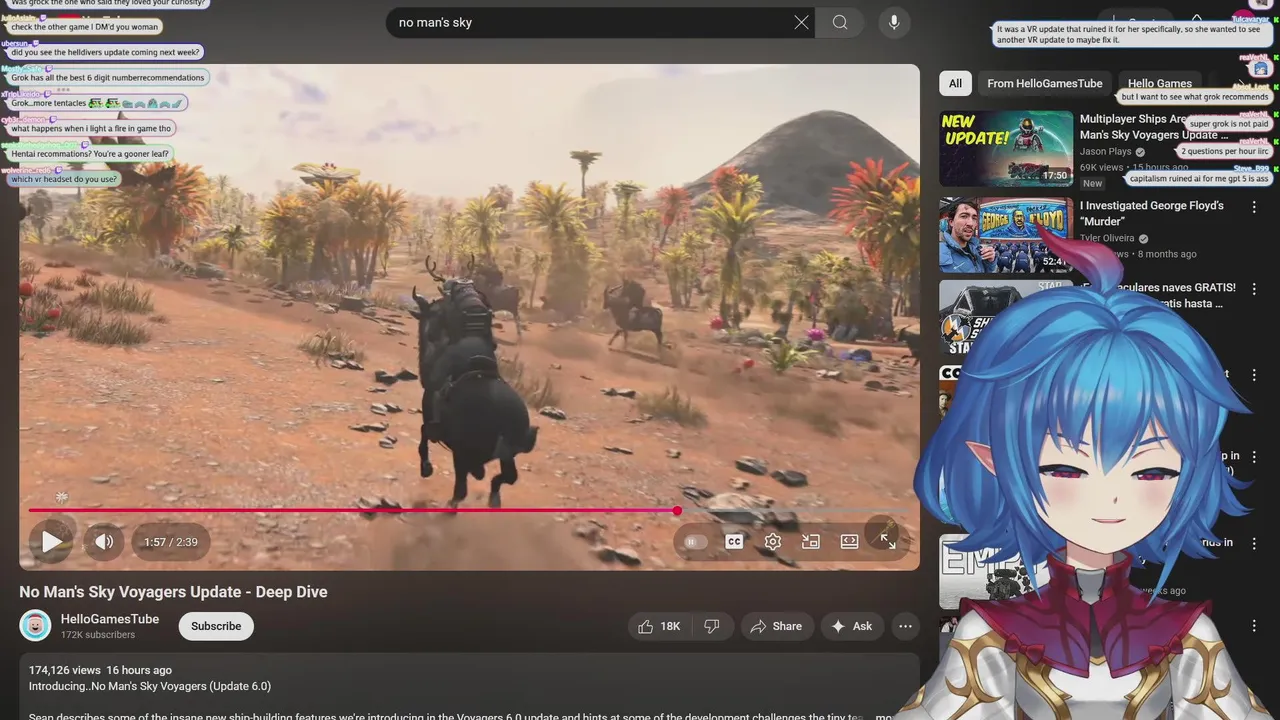Open the Ask AI button
The image size is (1280, 720).
852,626
